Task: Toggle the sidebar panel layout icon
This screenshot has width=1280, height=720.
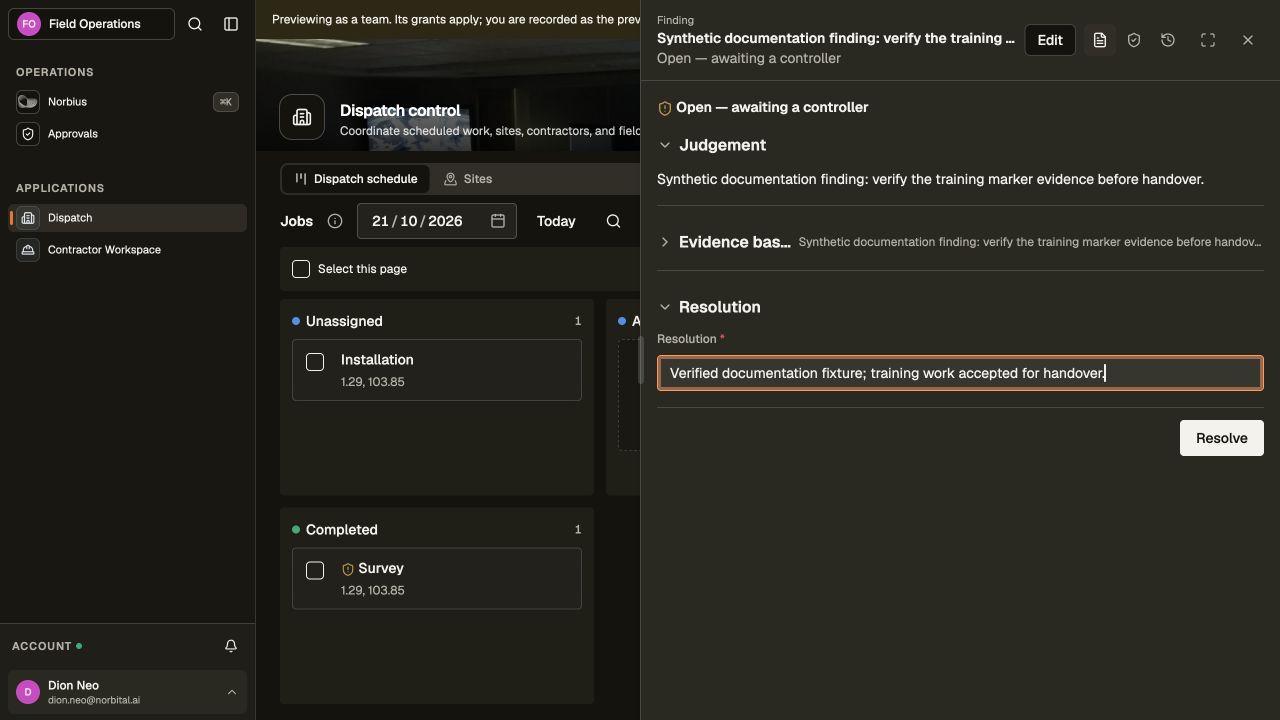Action: (x=231, y=24)
